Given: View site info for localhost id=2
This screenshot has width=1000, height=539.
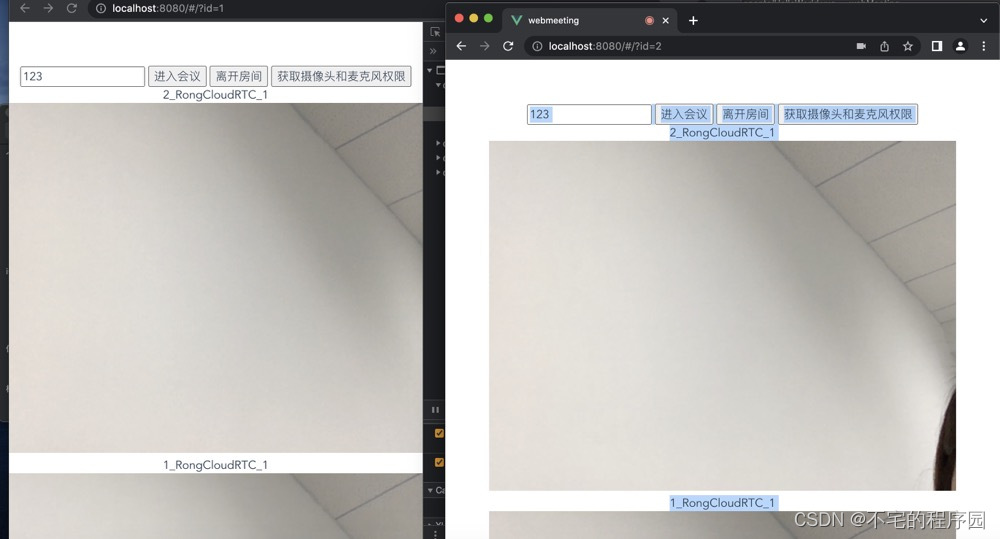Looking at the screenshot, I should [x=537, y=46].
